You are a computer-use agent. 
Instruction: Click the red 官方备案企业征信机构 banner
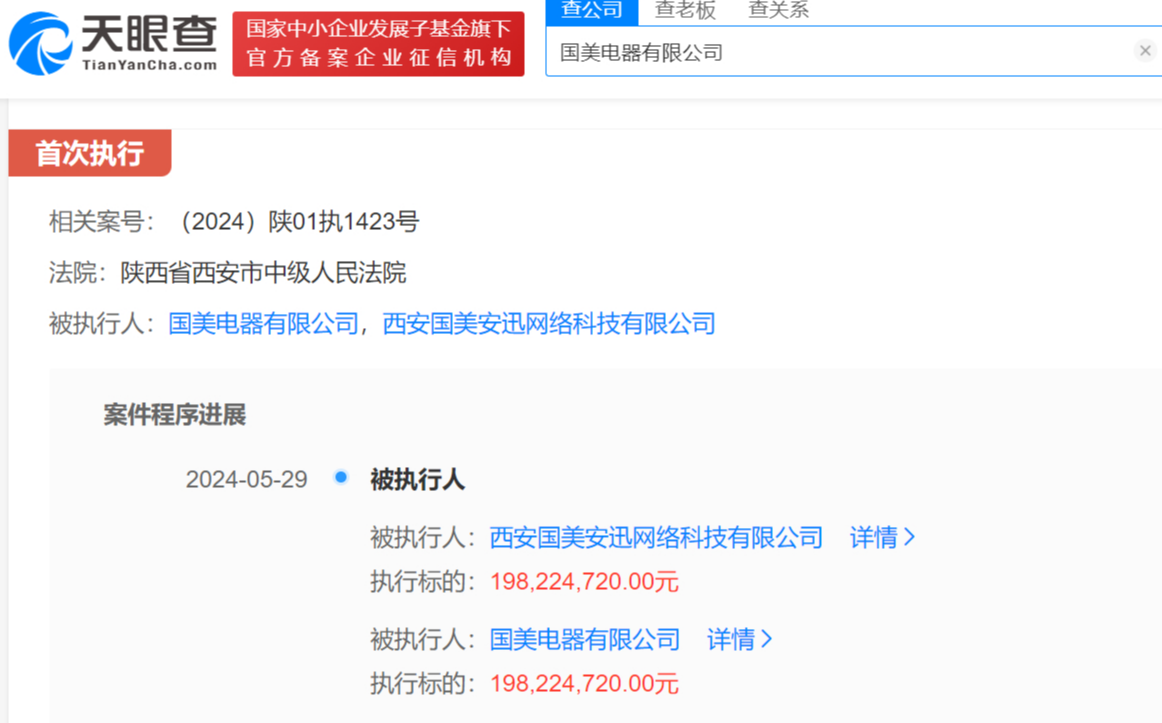tap(378, 44)
